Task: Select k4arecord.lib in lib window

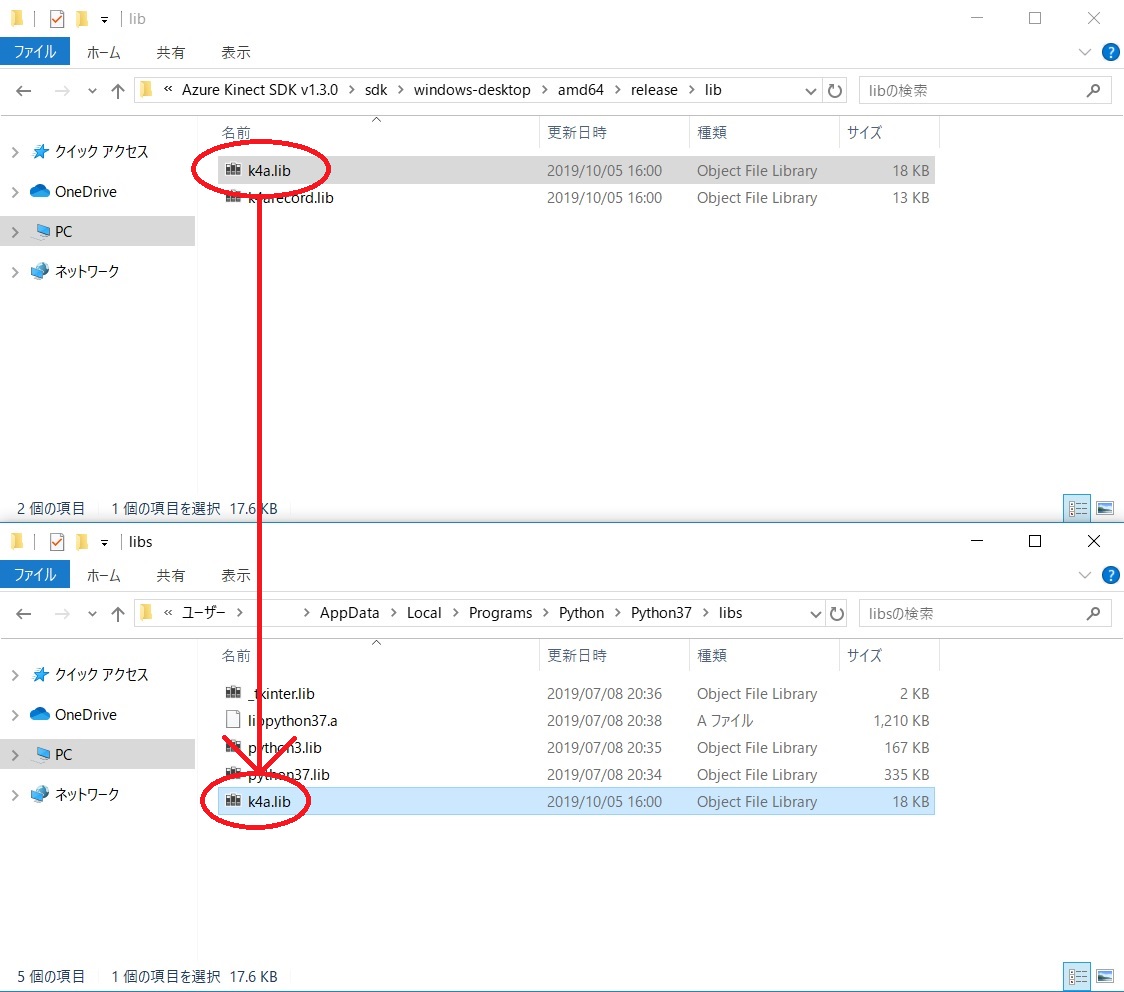Action: click(576, 198)
